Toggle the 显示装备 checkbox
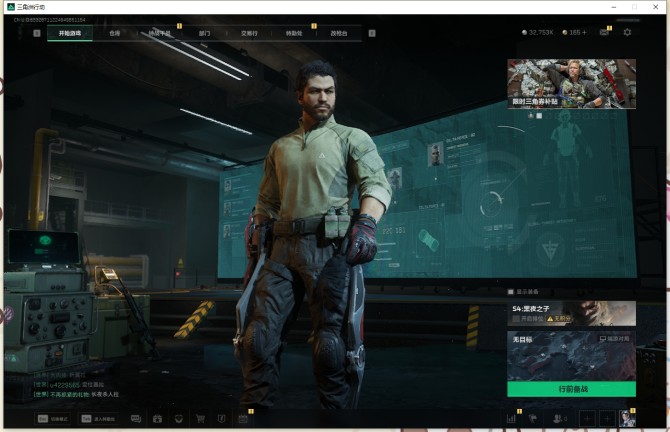The width and height of the screenshot is (670, 432). pos(510,292)
